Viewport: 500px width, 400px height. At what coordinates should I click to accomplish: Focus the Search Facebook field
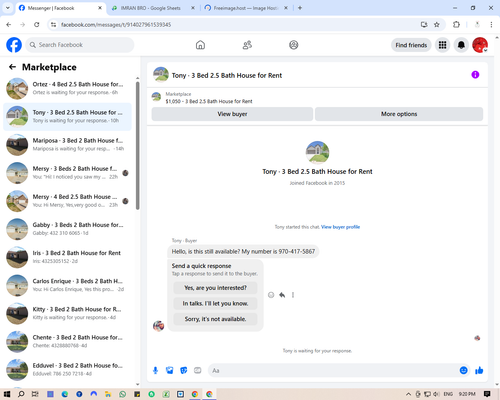pyautogui.click(x=80, y=45)
